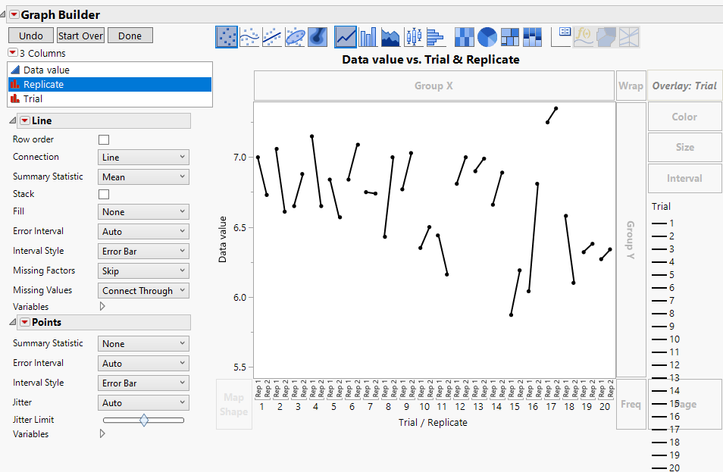
Task: Click the Color drop zone
Action: click(684, 117)
